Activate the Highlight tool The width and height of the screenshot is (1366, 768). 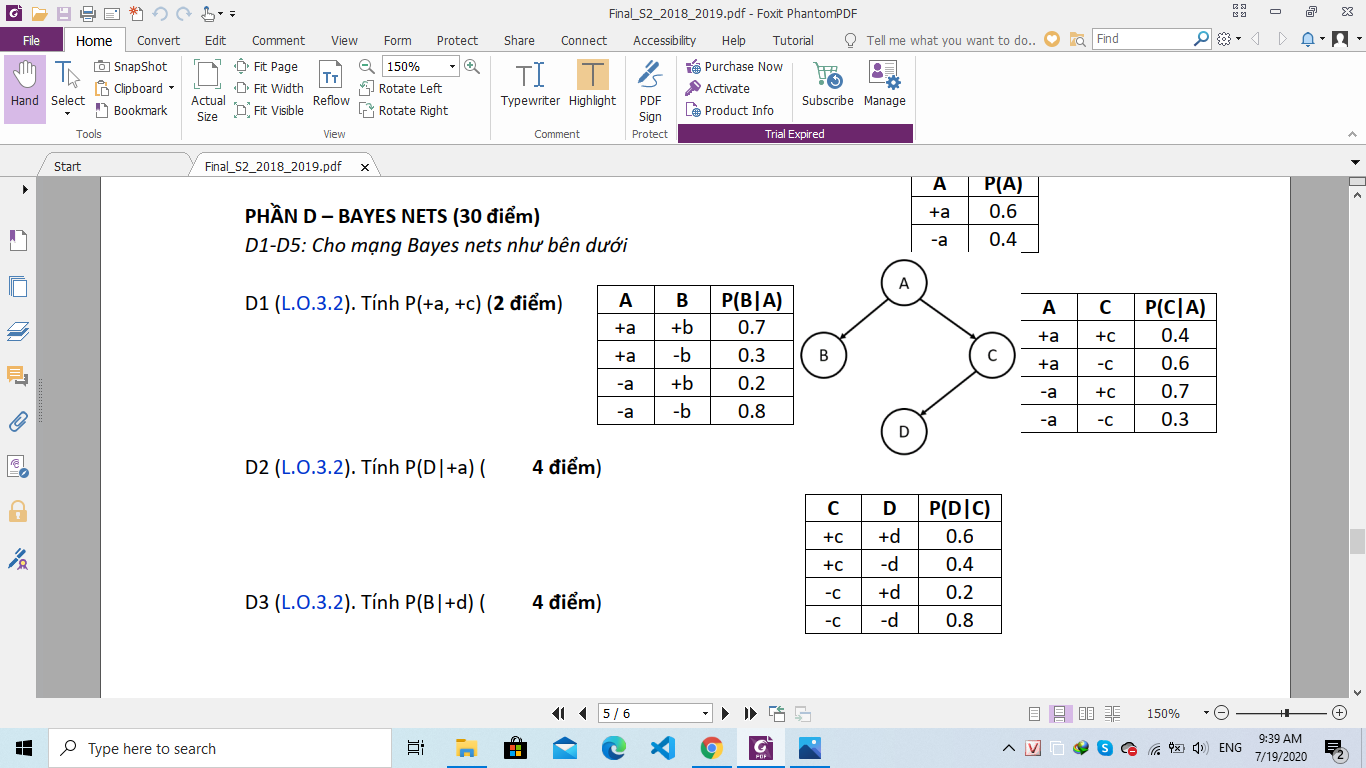pyautogui.click(x=592, y=83)
